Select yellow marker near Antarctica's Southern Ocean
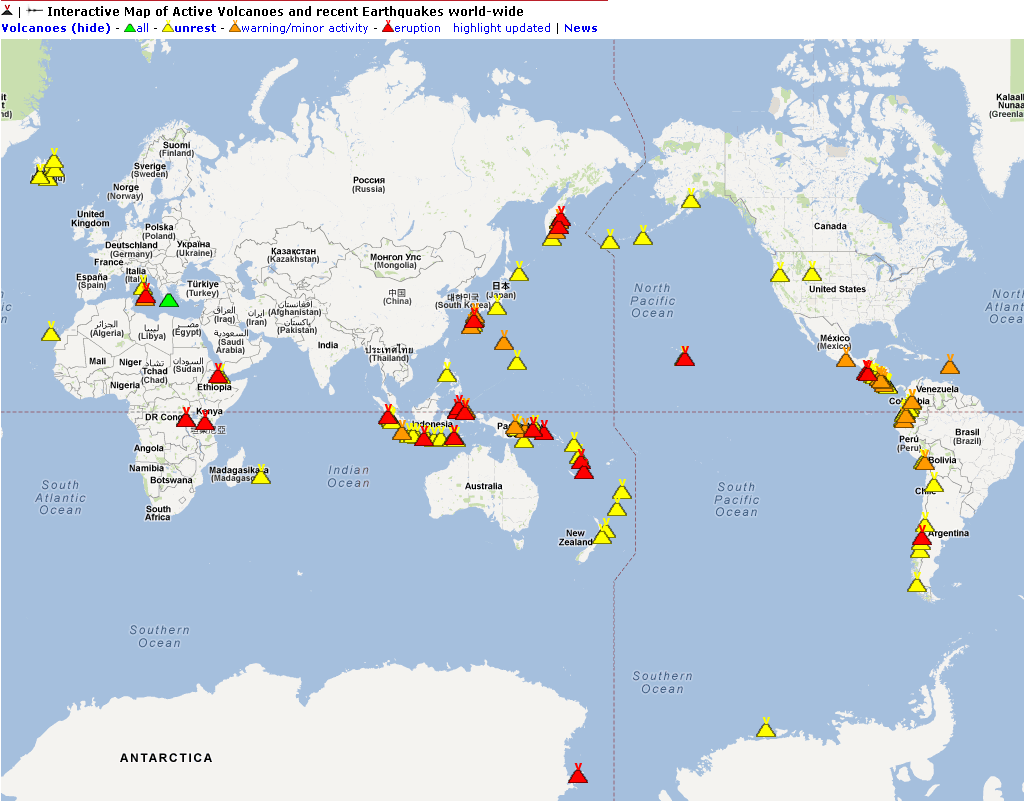Viewport: 1024px width, 802px height. [x=766, y=727]
